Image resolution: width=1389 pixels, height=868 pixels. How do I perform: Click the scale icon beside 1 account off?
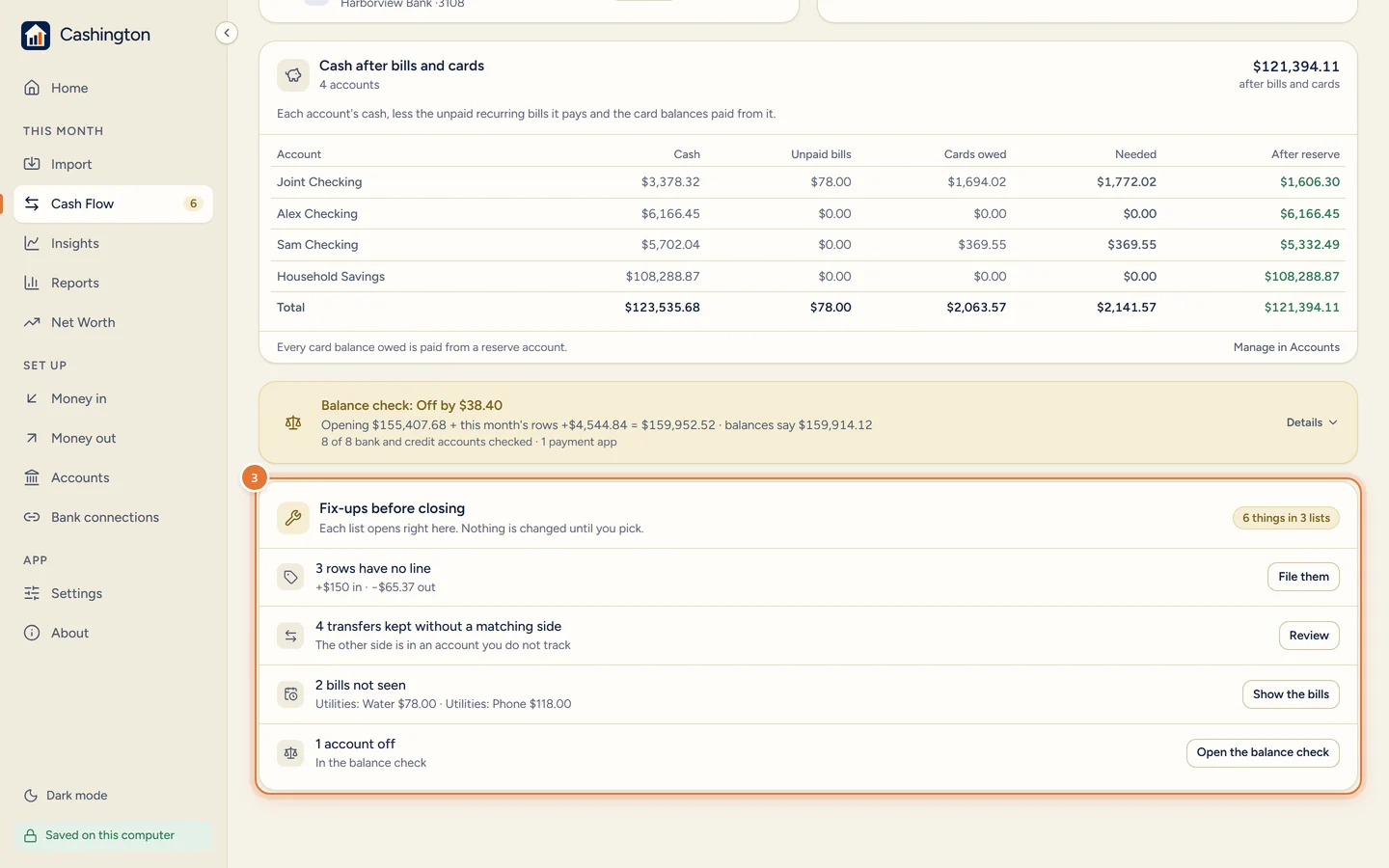point(290,752)
